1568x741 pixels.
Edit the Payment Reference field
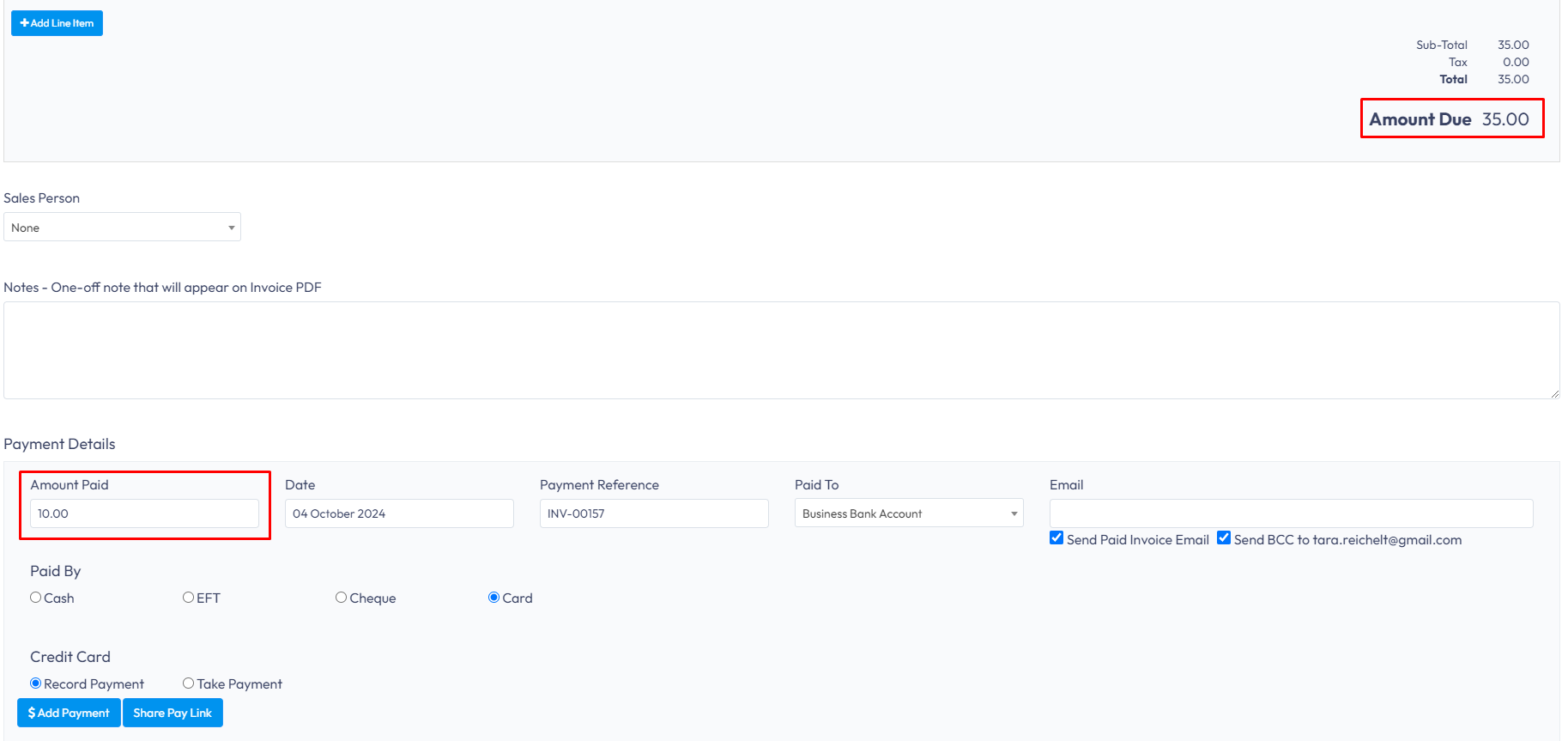[x=654, y=513]
